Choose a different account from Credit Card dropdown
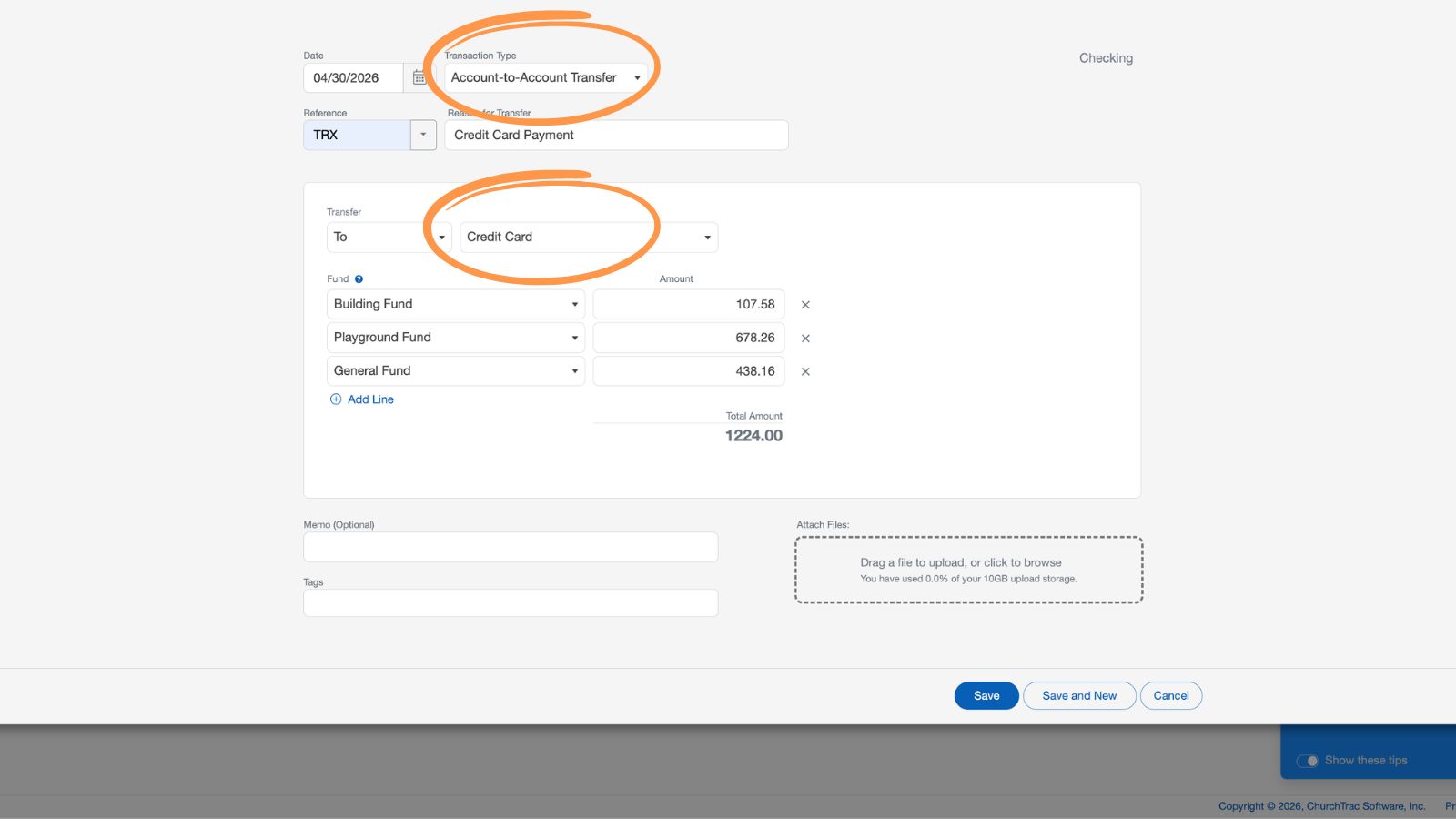This screenshot has height=819, width=1456. [588, 238]
